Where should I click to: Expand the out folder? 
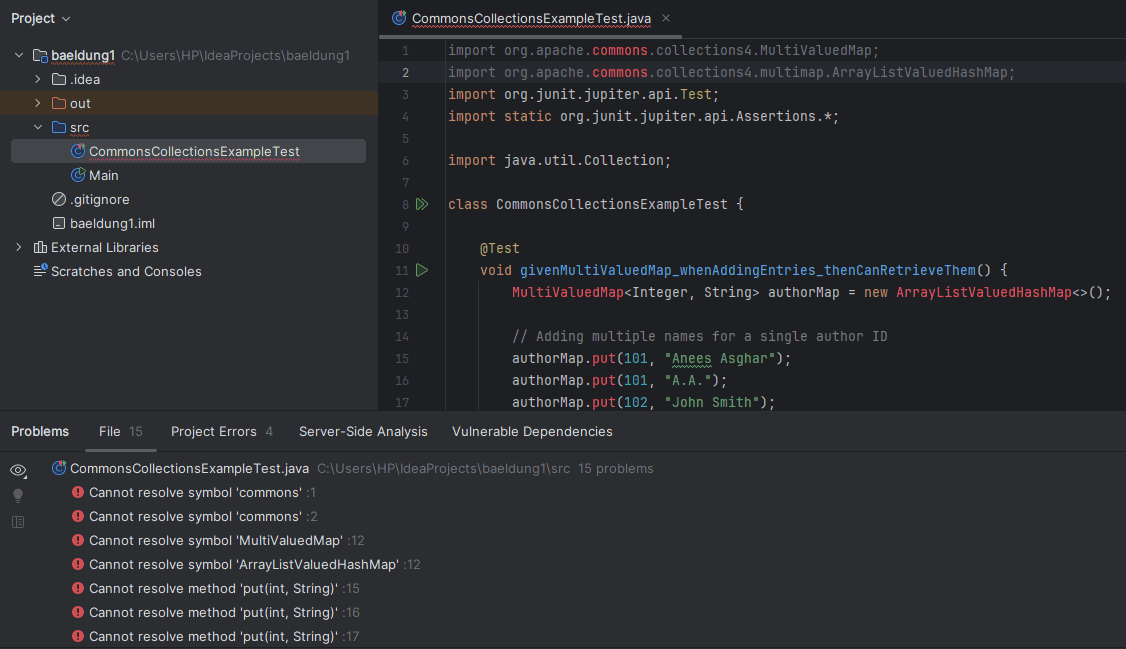tap(38, 103)
